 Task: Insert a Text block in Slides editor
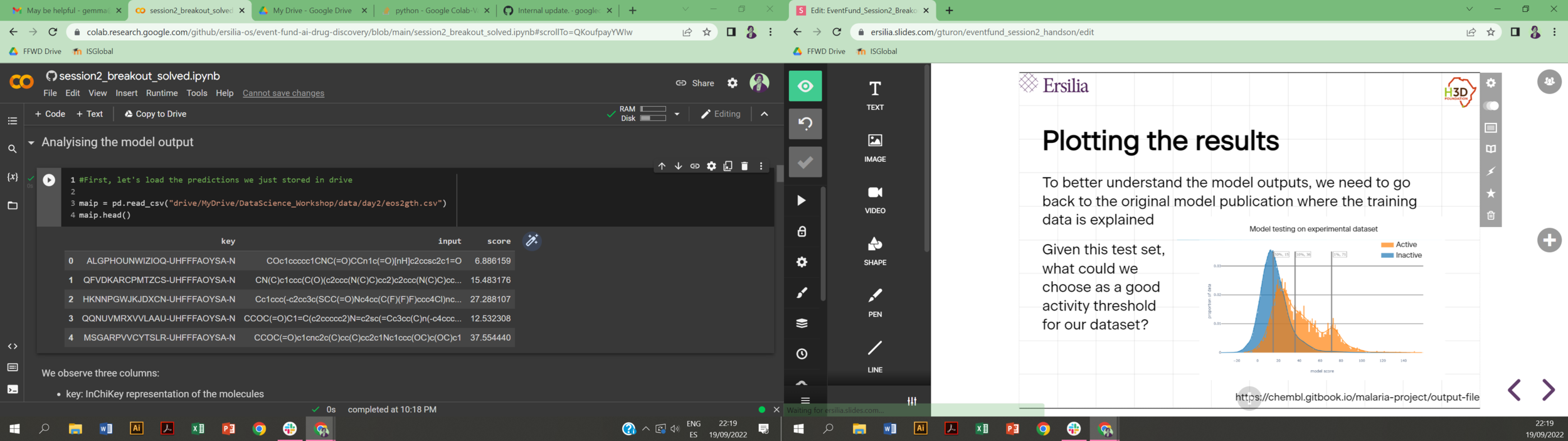pyautogui.click(x=875, y=95)
